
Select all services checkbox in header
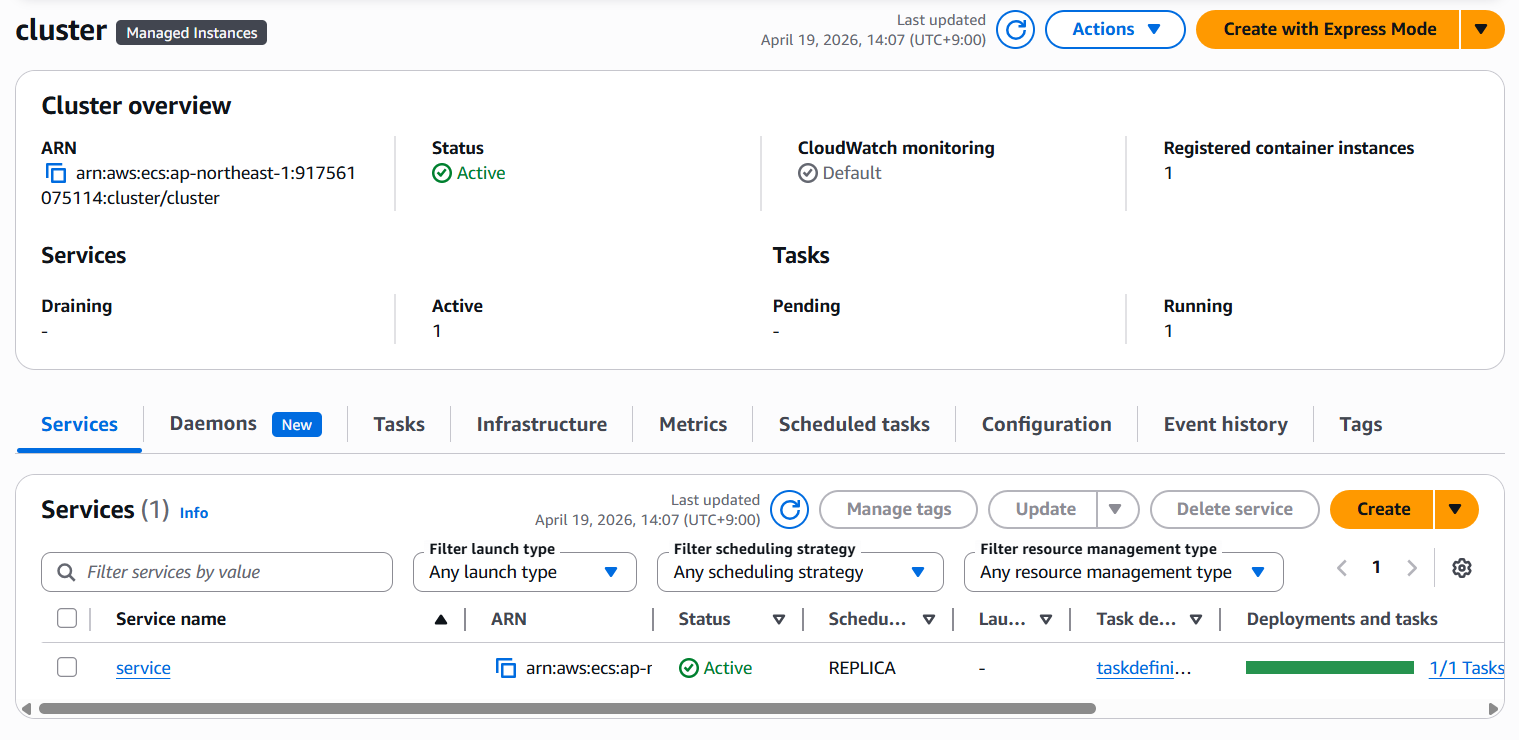tap(67, 619)
